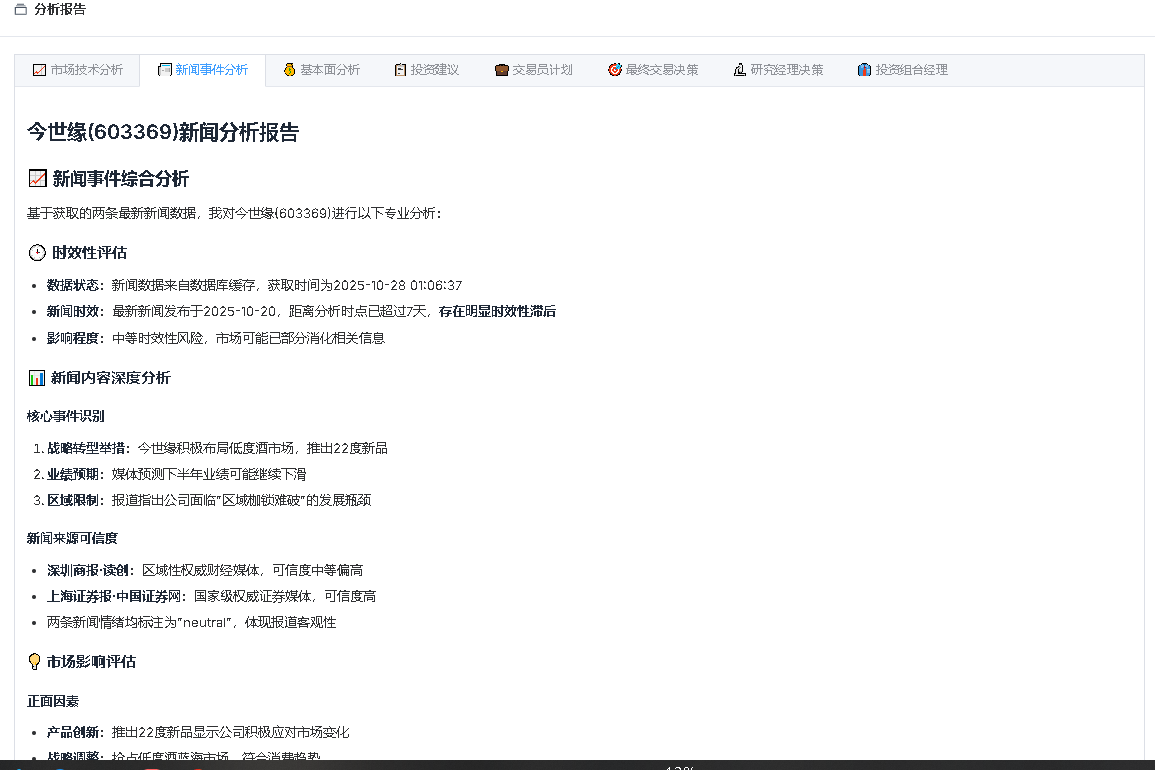Click the 战略转型举措 list item
The height and width of the screenshot is (770, 1155).
pos(217,448)
